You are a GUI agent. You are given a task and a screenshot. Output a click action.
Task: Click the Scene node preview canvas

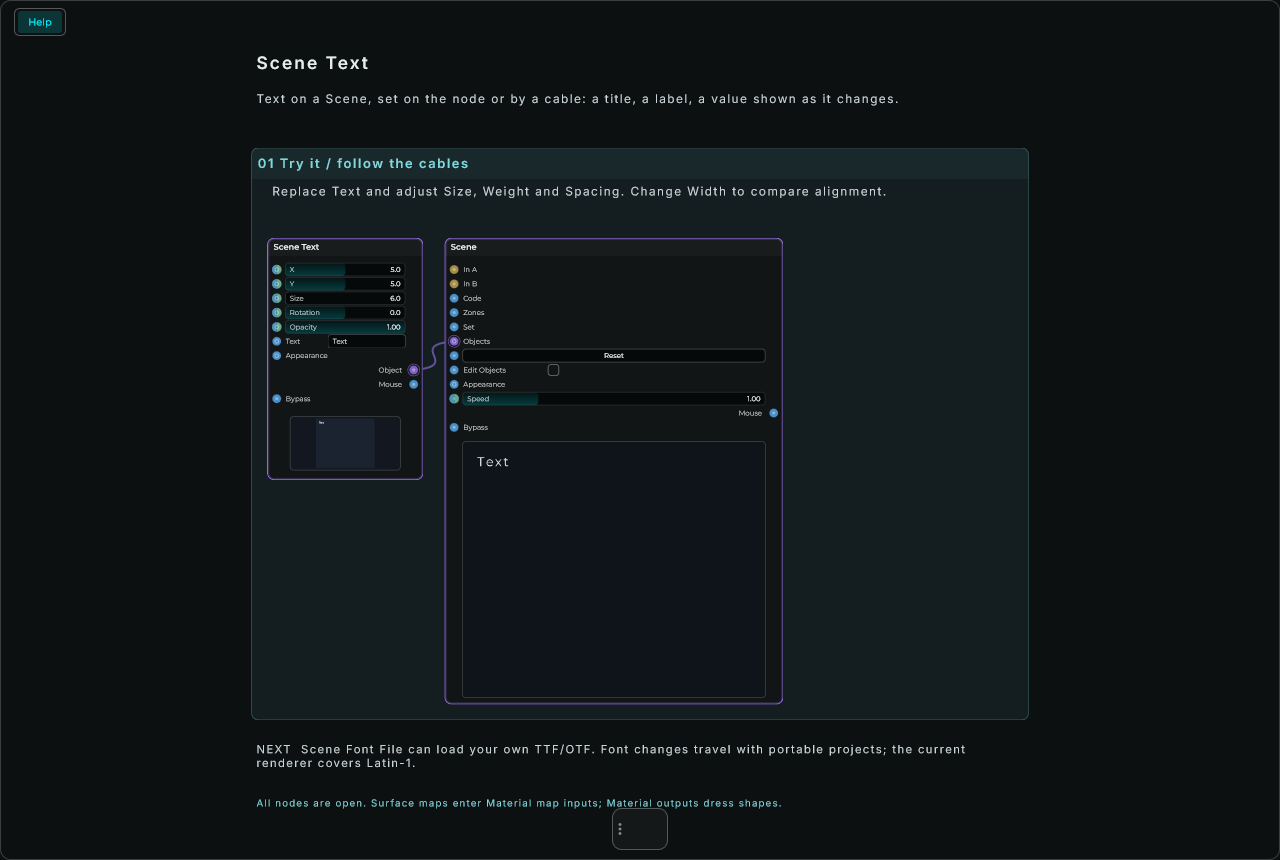614,569
